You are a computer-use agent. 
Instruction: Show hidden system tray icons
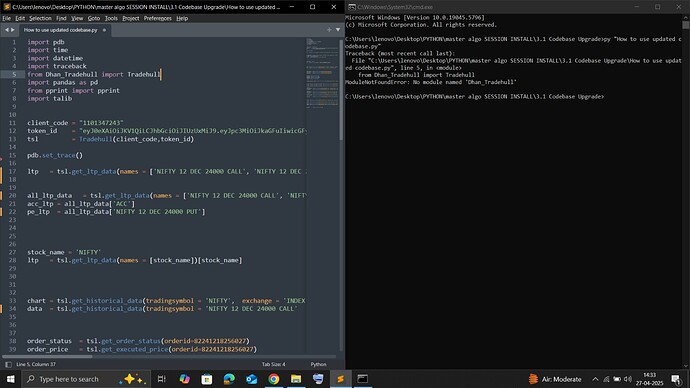595,379
